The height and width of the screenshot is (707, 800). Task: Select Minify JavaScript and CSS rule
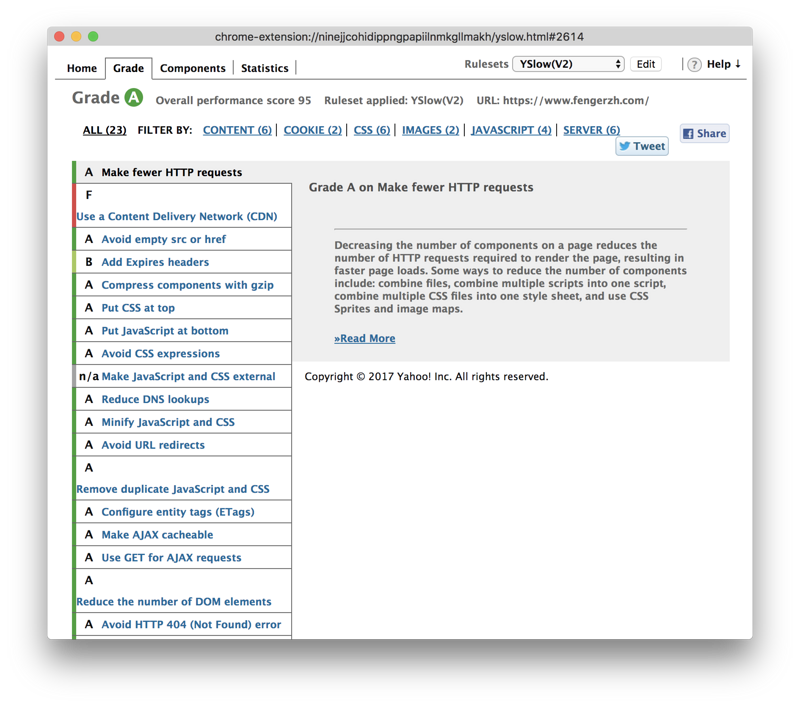(183, 422)
